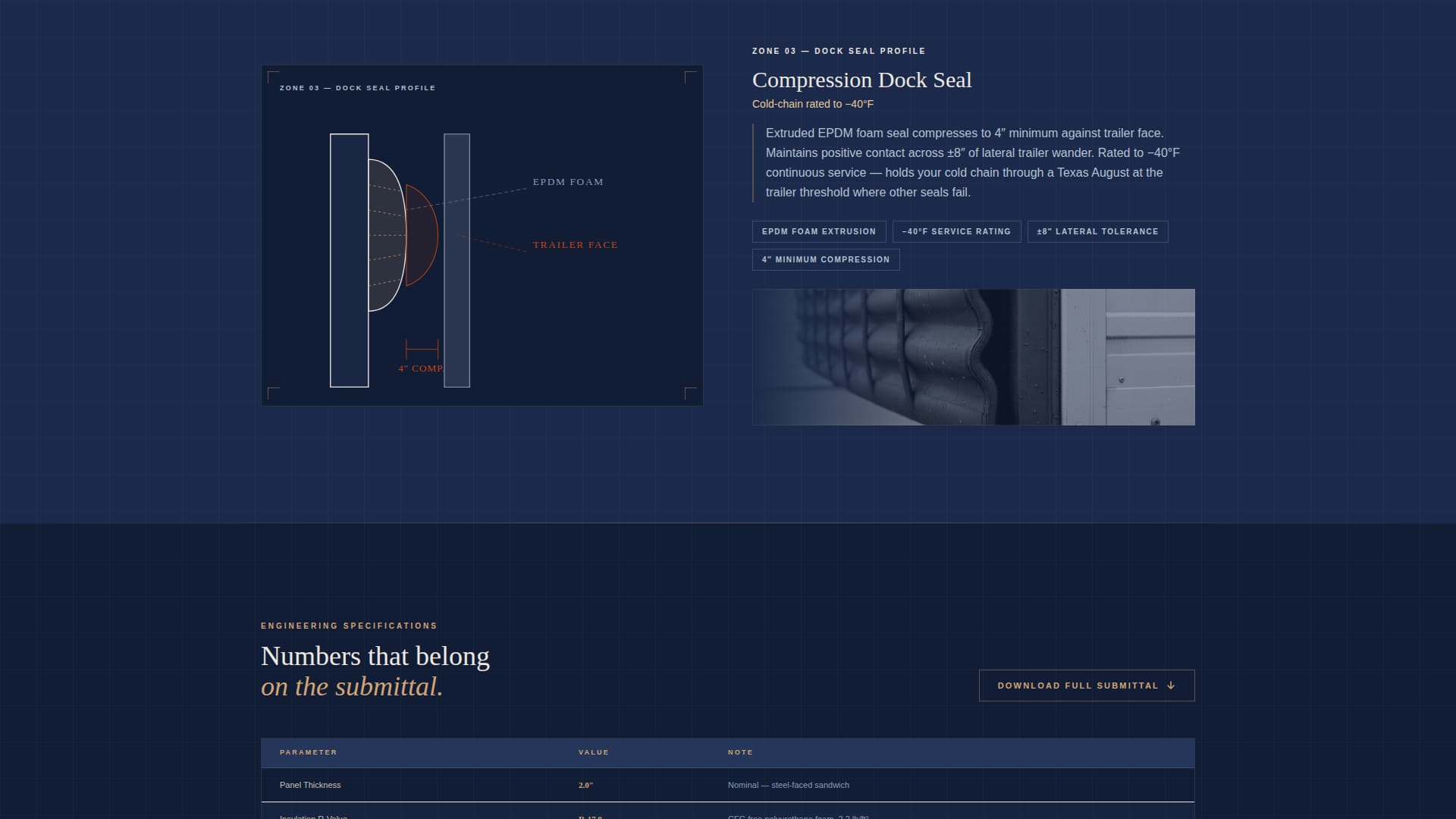Screen dimensions: 1456x819
Task: Click the DOWNLOAD FULL SUBMITTAL button
Action: tap(1086, 685)
